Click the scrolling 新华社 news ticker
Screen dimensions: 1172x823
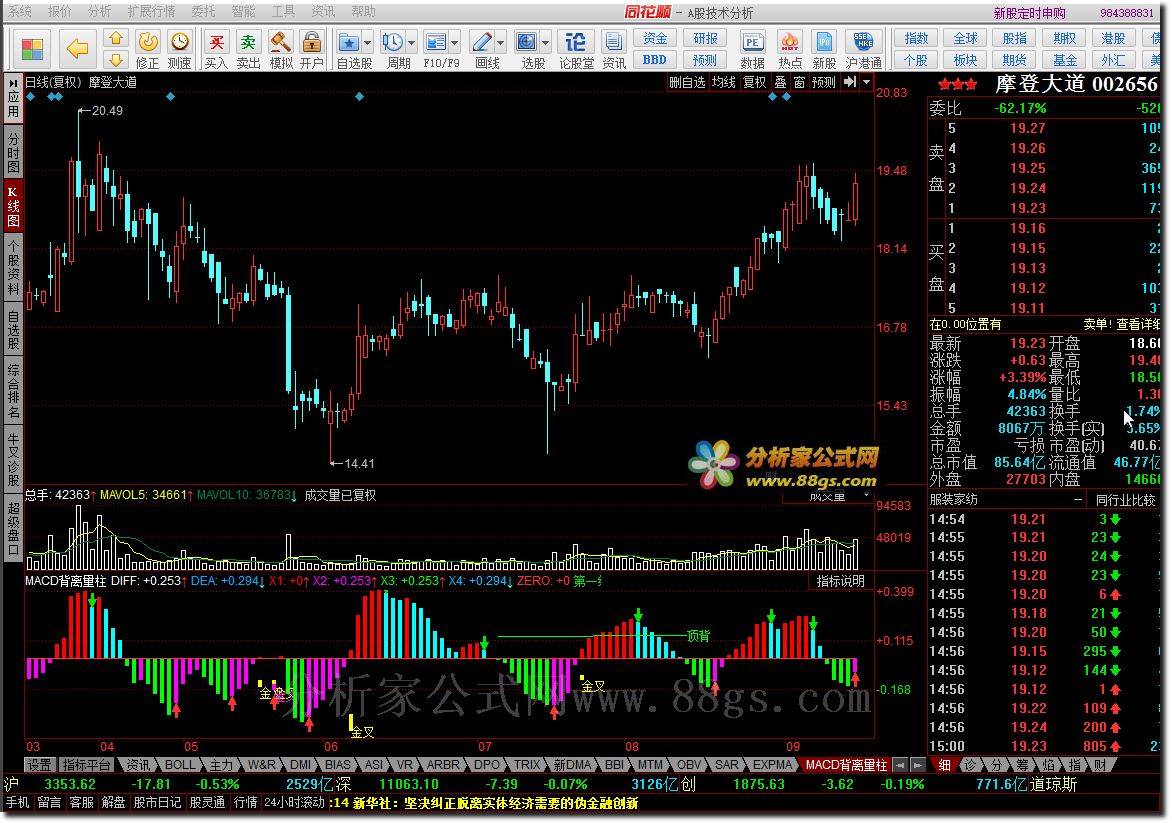(484, 803)
